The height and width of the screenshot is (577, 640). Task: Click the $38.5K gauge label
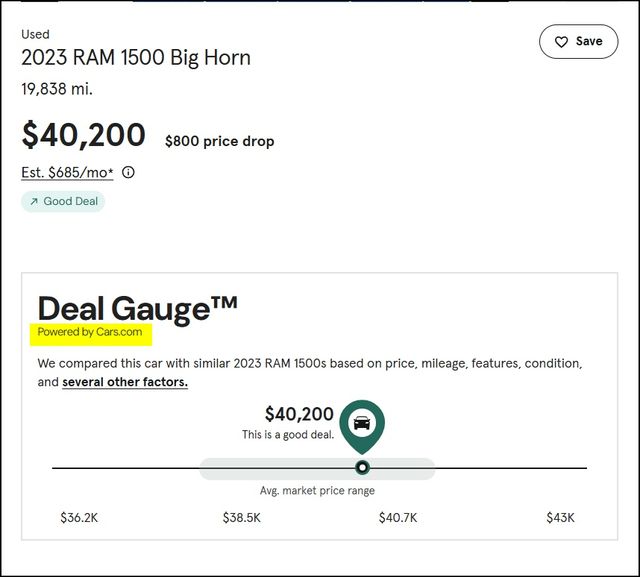242,518
